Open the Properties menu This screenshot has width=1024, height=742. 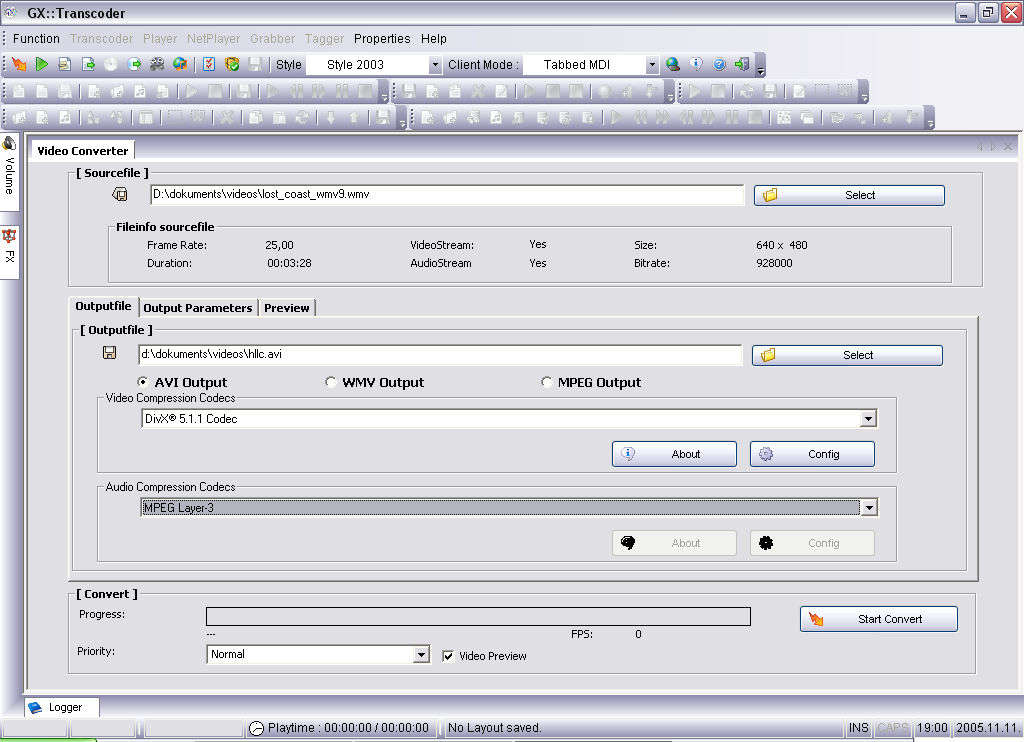(x=382, y=39)
